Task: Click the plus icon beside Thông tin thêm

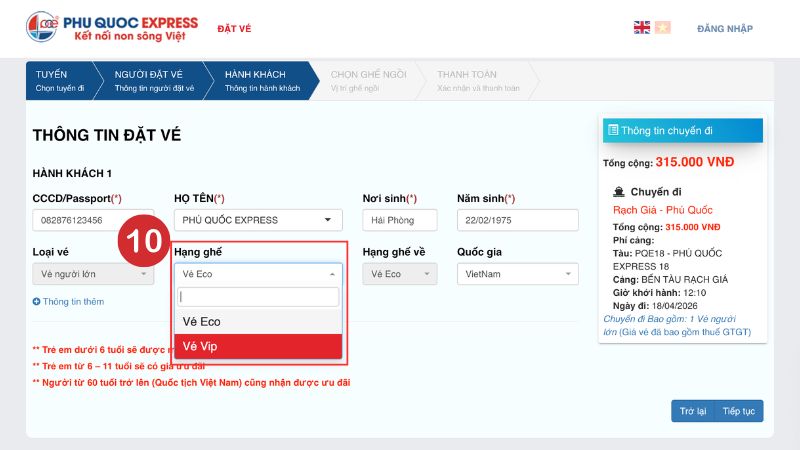Action: coord(36,302)
